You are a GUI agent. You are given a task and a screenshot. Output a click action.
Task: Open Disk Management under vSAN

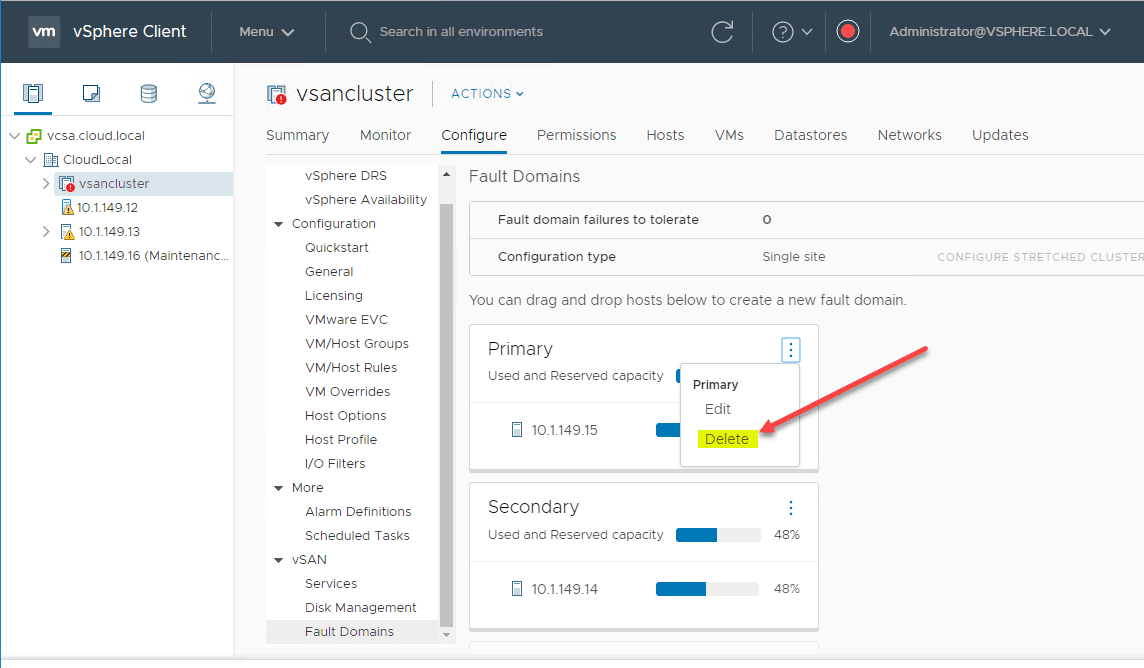tap(360, 608)
